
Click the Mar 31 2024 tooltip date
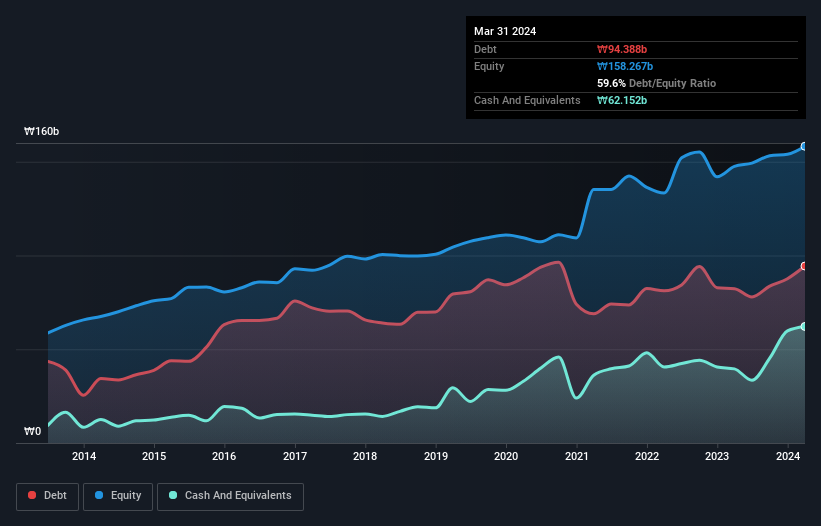click(x=505, y=31)
